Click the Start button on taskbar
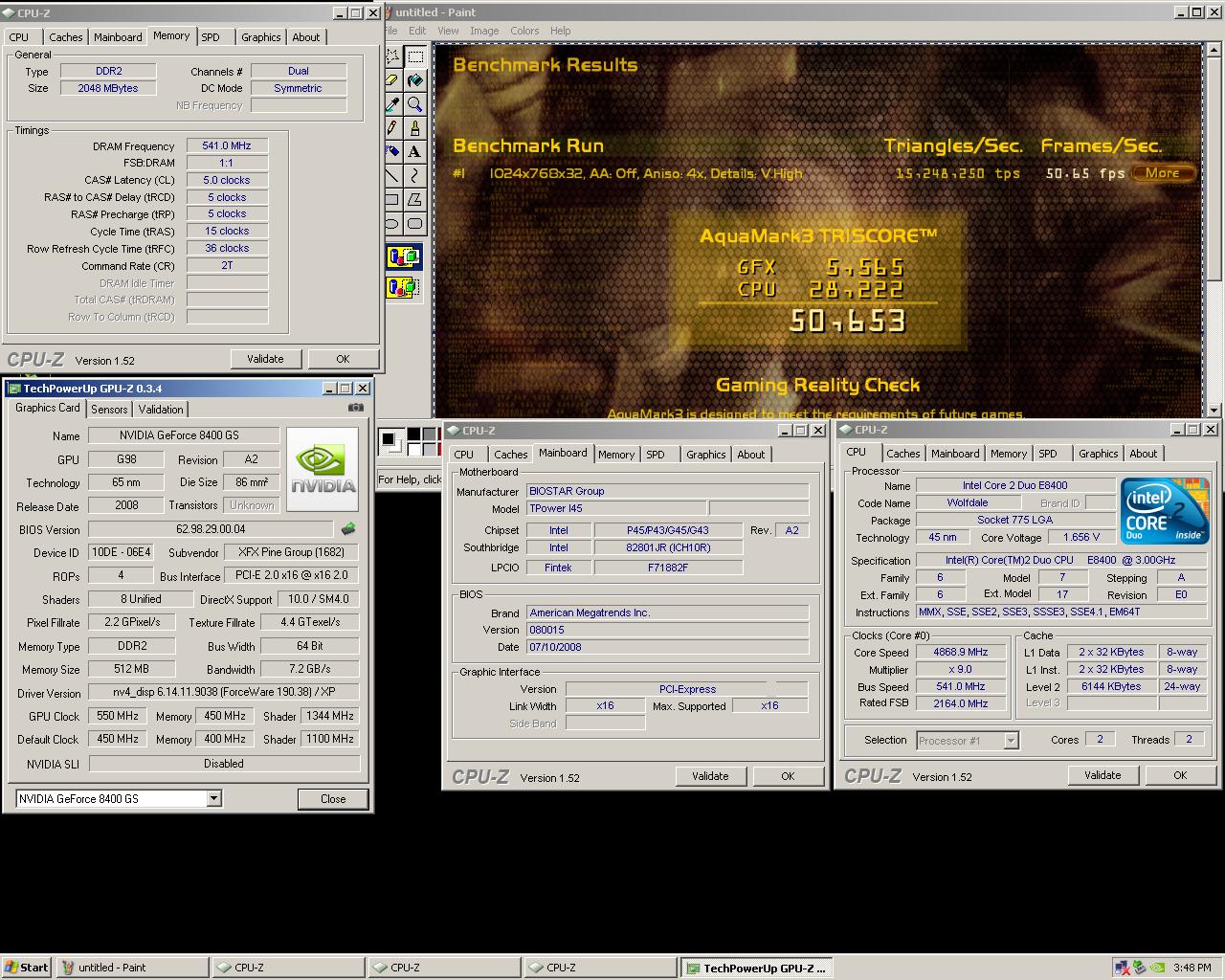The image size is (1225, 980). 27,968
